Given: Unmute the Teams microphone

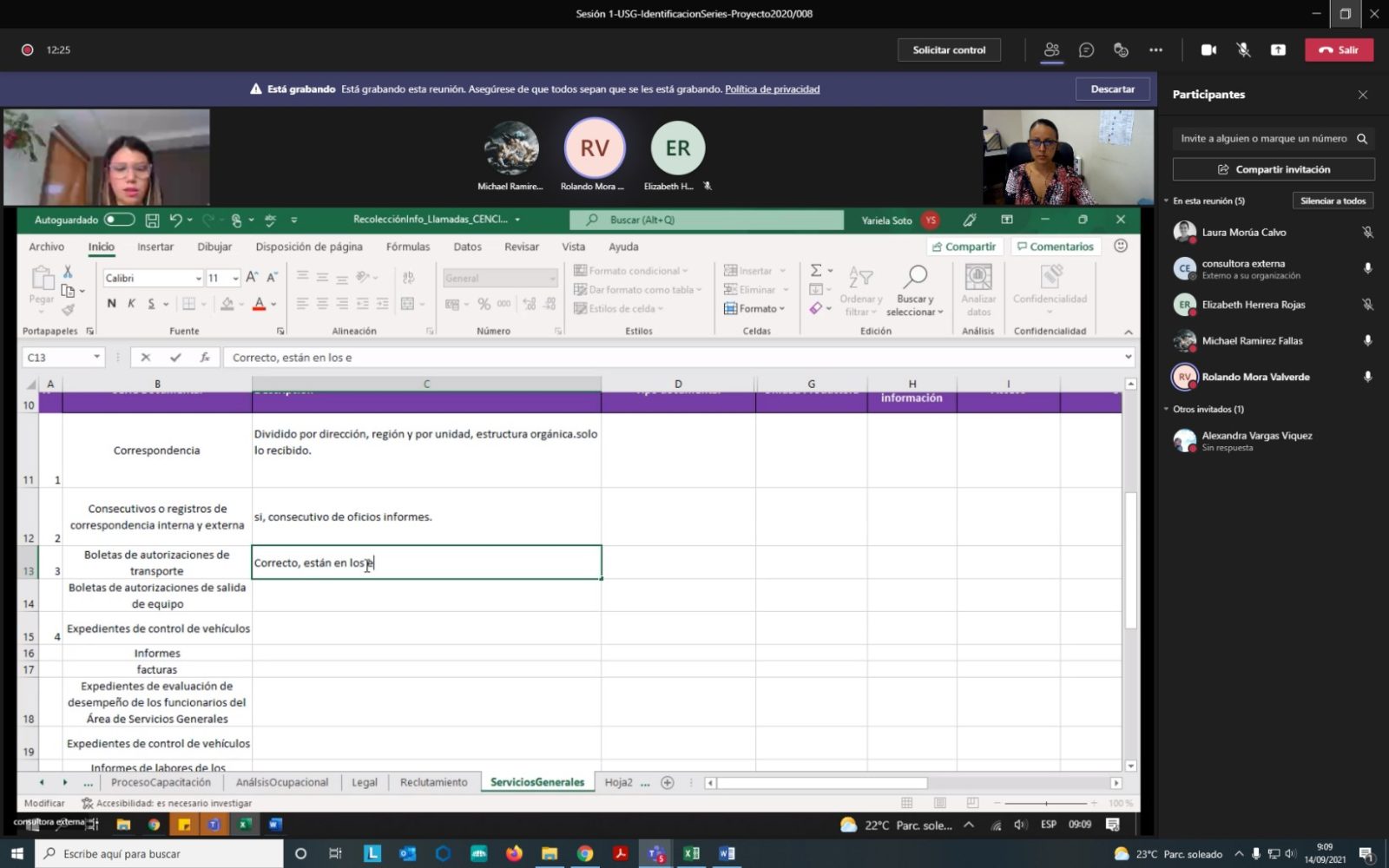Looking at the screenshot, I should pos(1243,50).
